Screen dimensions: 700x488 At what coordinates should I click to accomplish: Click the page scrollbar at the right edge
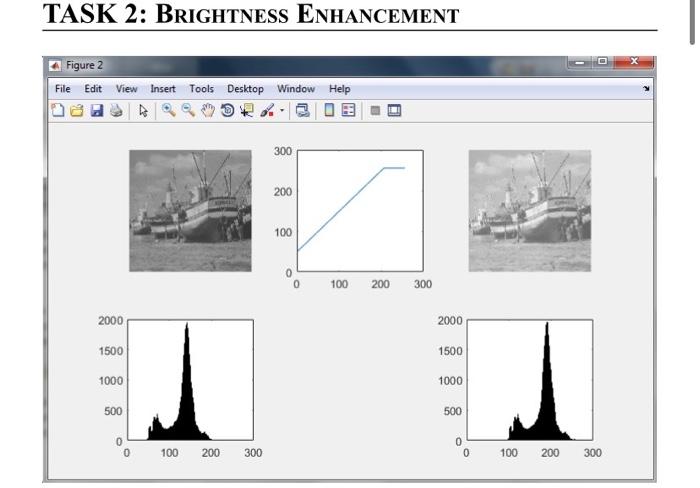[692, 22]
